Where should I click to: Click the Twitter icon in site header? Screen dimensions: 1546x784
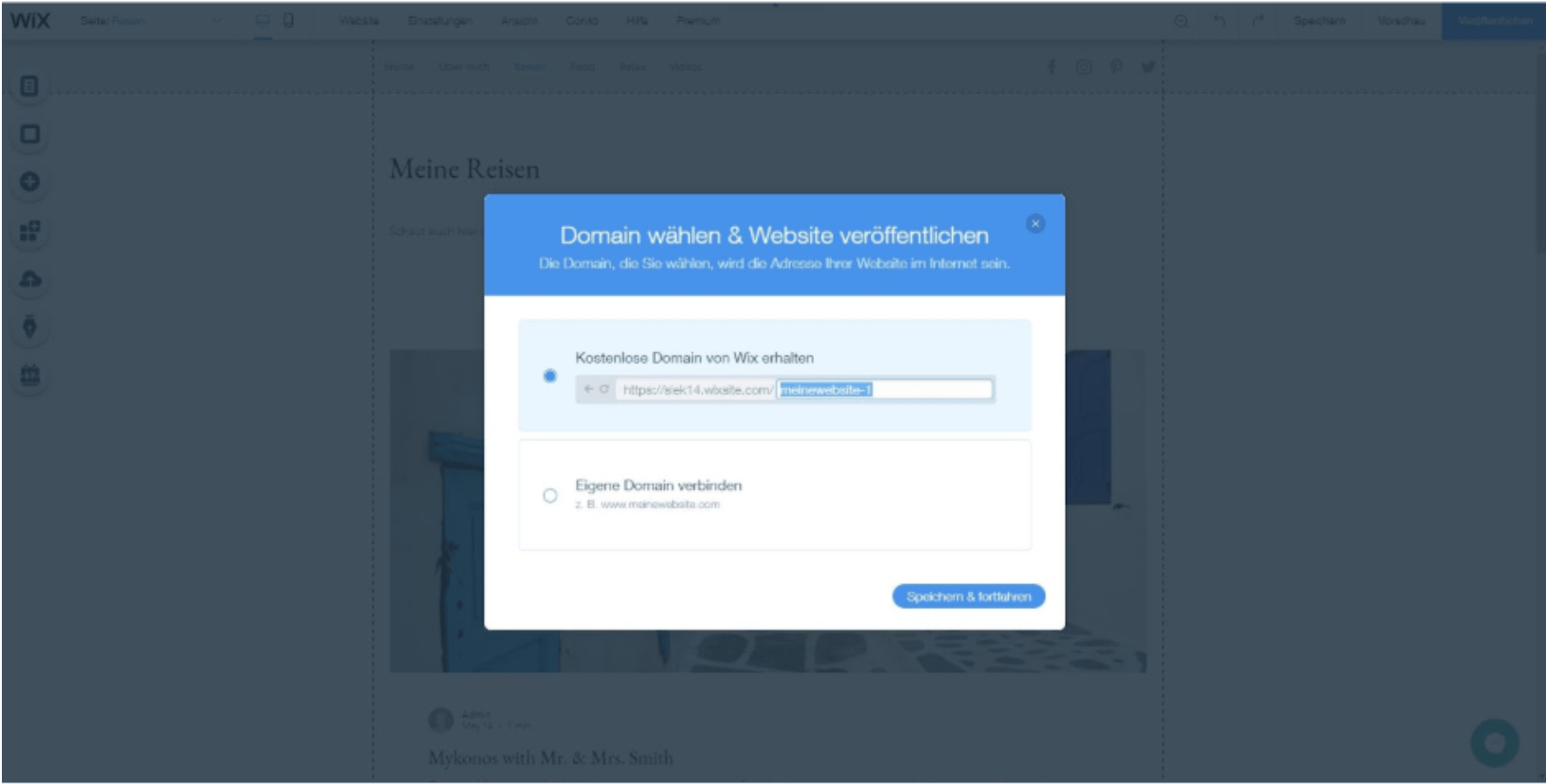[1148, 66]
